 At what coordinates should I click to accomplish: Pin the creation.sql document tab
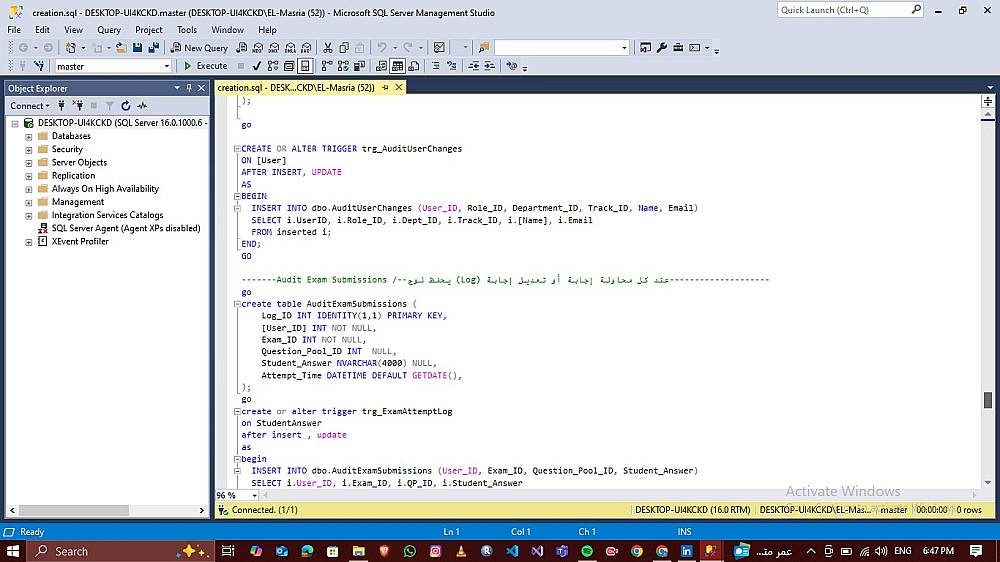383,88
